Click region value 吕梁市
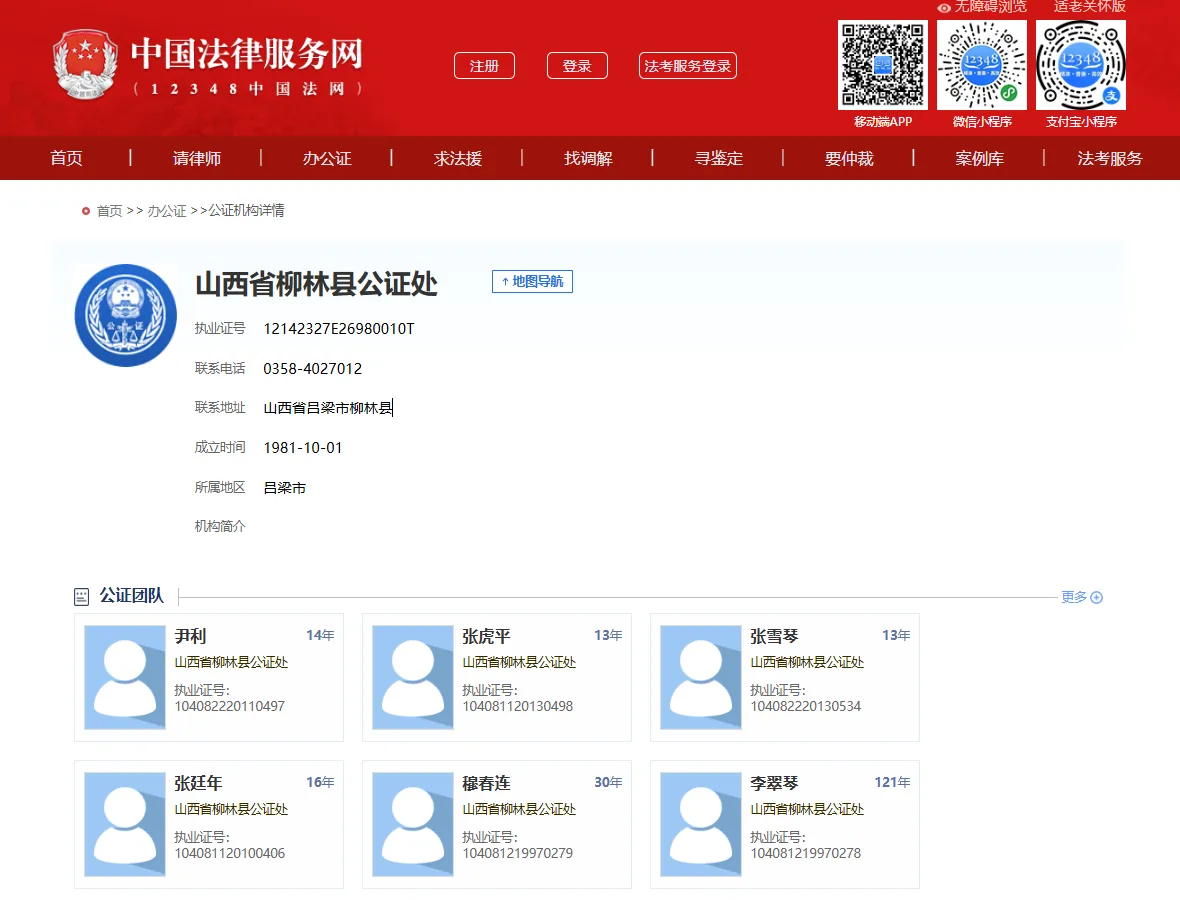Screen dimensions: 1180x900 [x=284, y=488]
